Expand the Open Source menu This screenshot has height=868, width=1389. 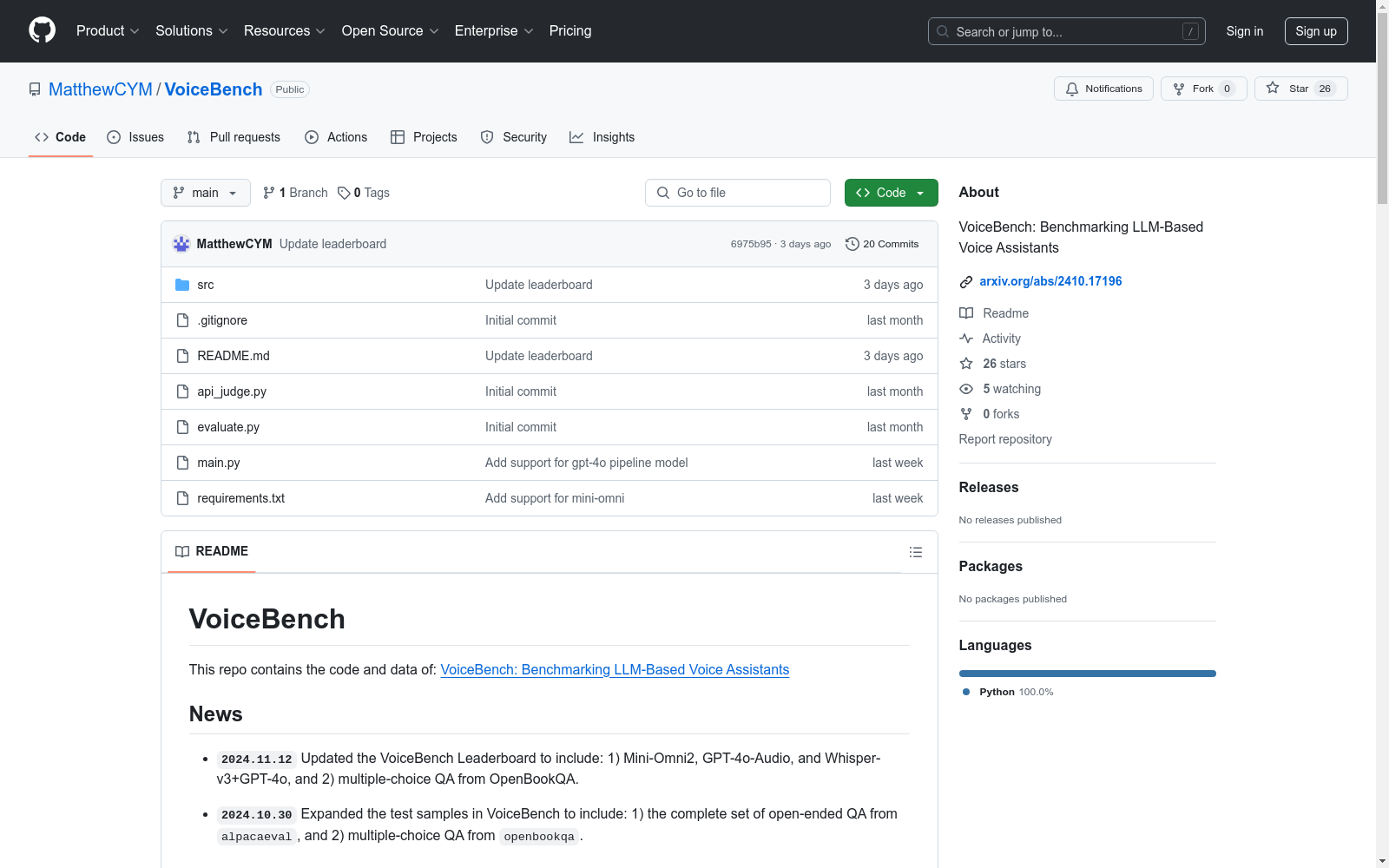click(390, 30)
